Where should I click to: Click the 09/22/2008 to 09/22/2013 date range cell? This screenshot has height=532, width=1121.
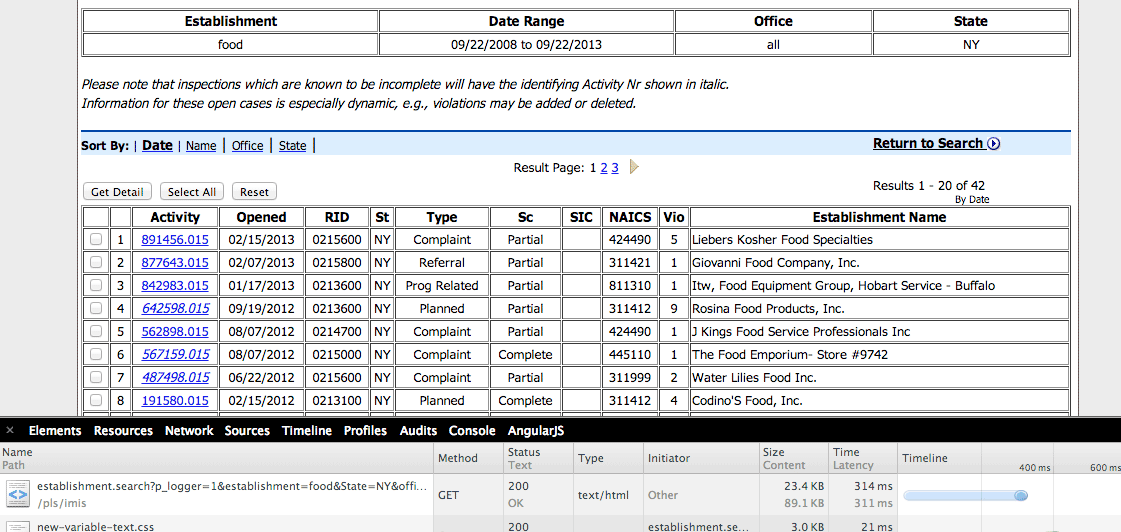(x=526, y=44)
